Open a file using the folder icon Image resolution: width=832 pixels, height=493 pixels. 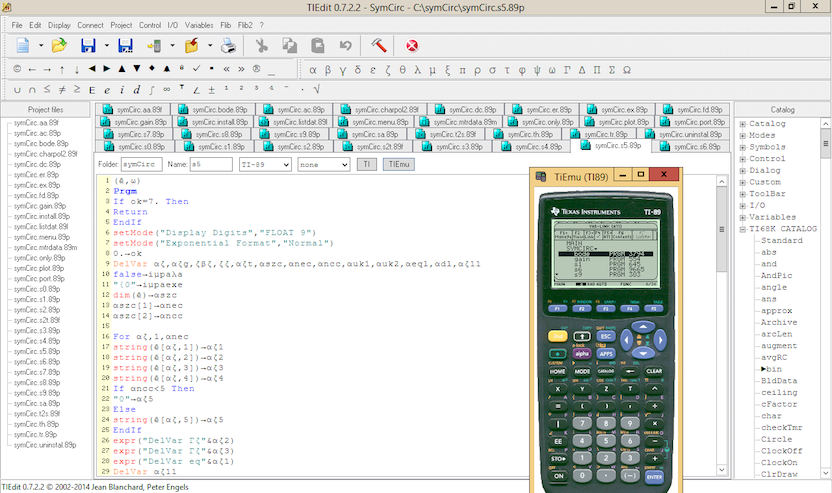tap(59, 46)
